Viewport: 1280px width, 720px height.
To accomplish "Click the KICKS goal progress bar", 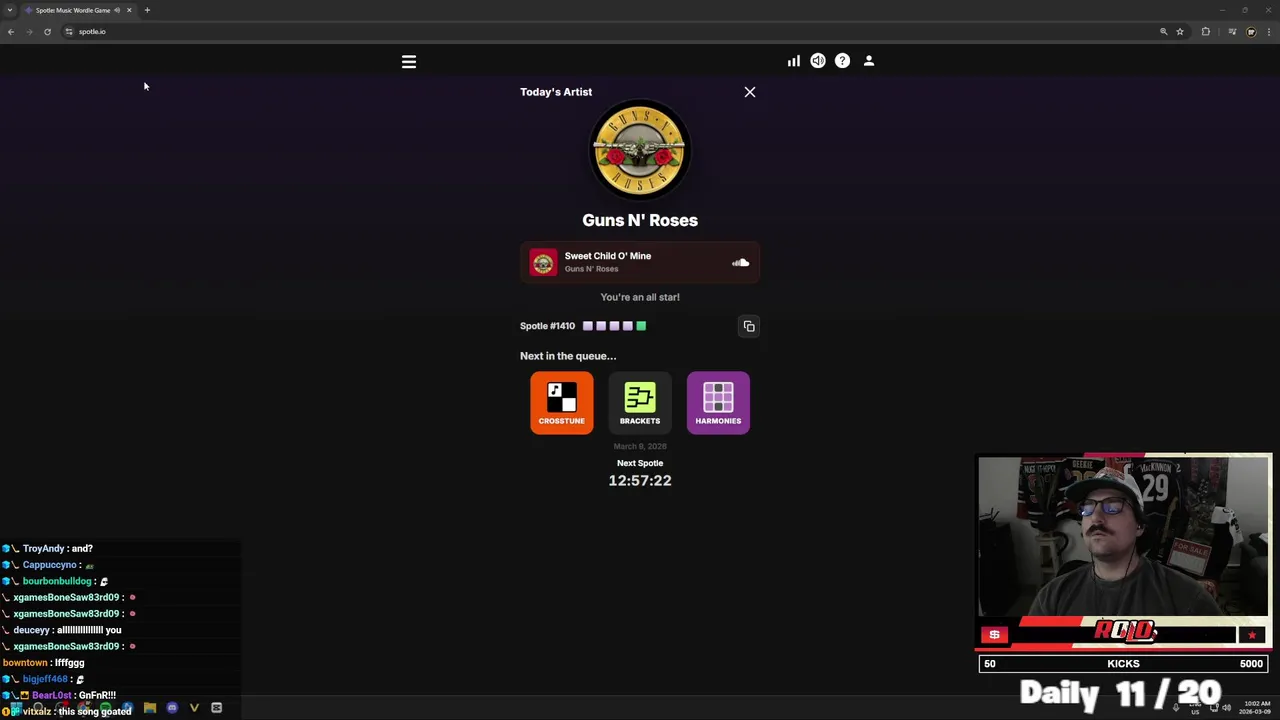I will pos(1123,664).
